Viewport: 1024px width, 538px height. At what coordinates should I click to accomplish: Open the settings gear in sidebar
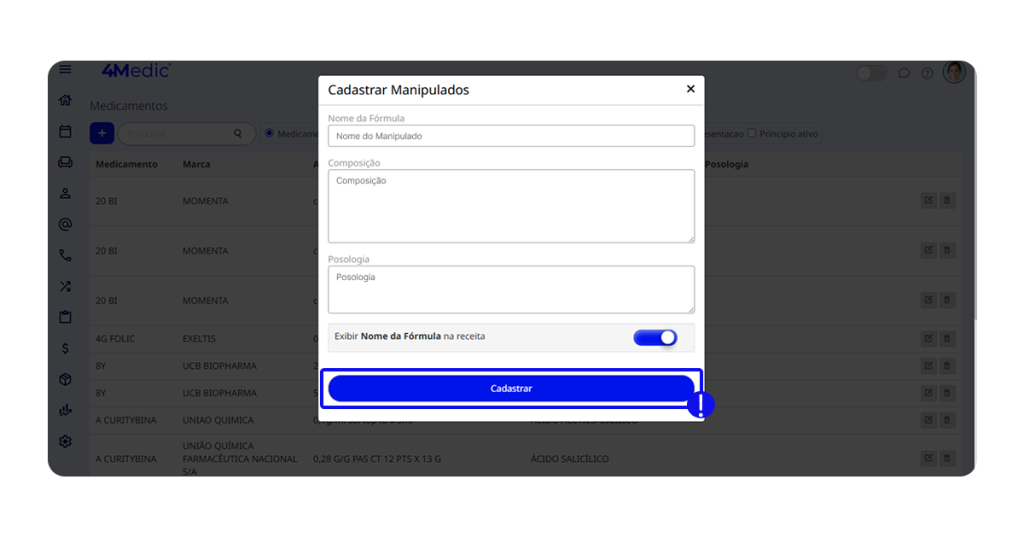coord(65,441)
